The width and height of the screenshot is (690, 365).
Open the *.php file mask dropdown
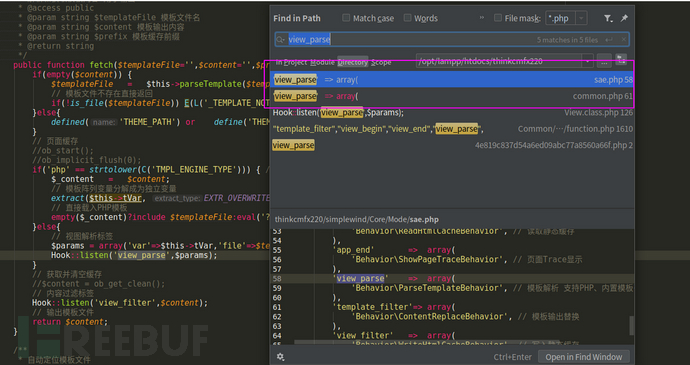click(x=582, y=18)
